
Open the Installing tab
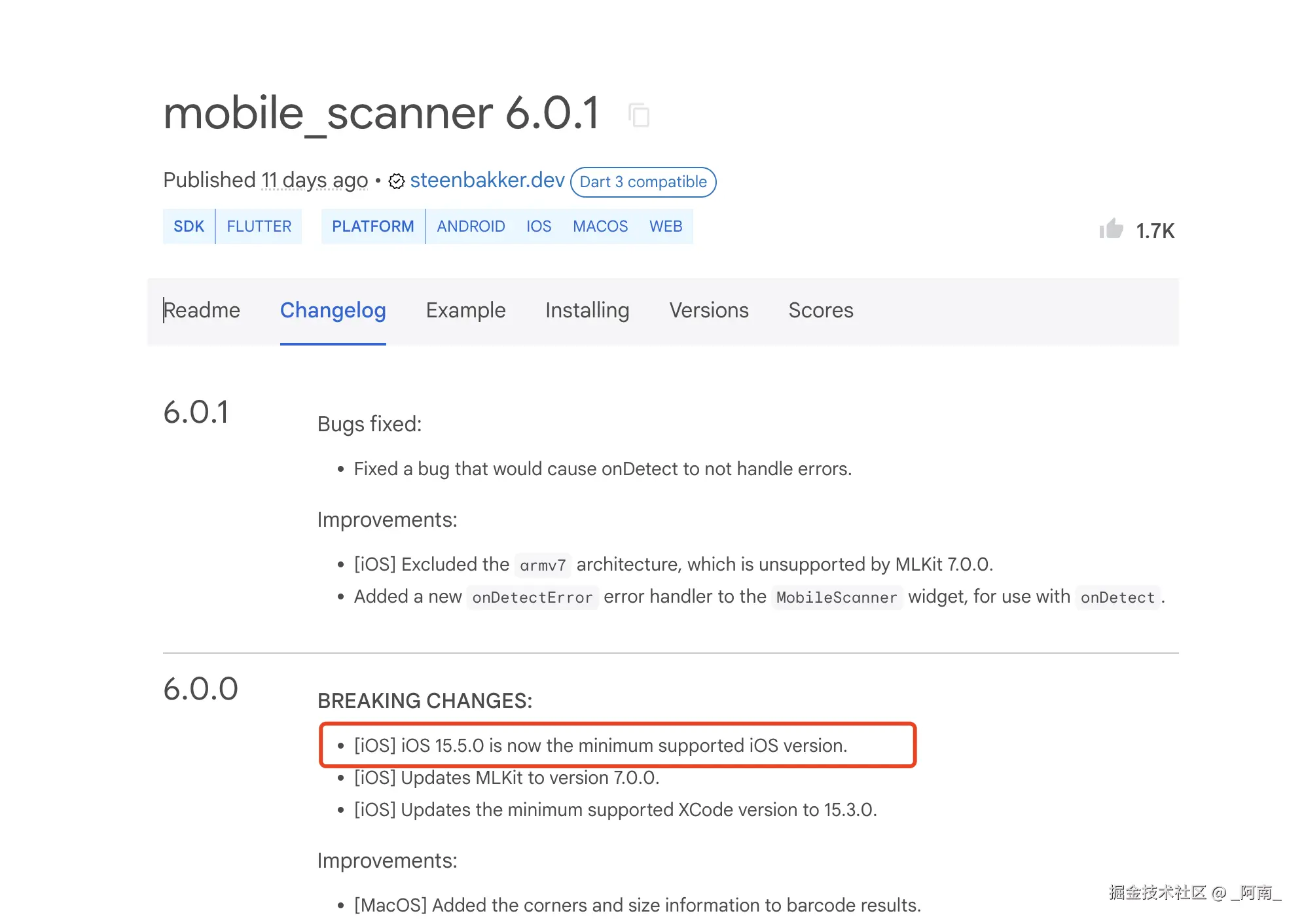587,310
